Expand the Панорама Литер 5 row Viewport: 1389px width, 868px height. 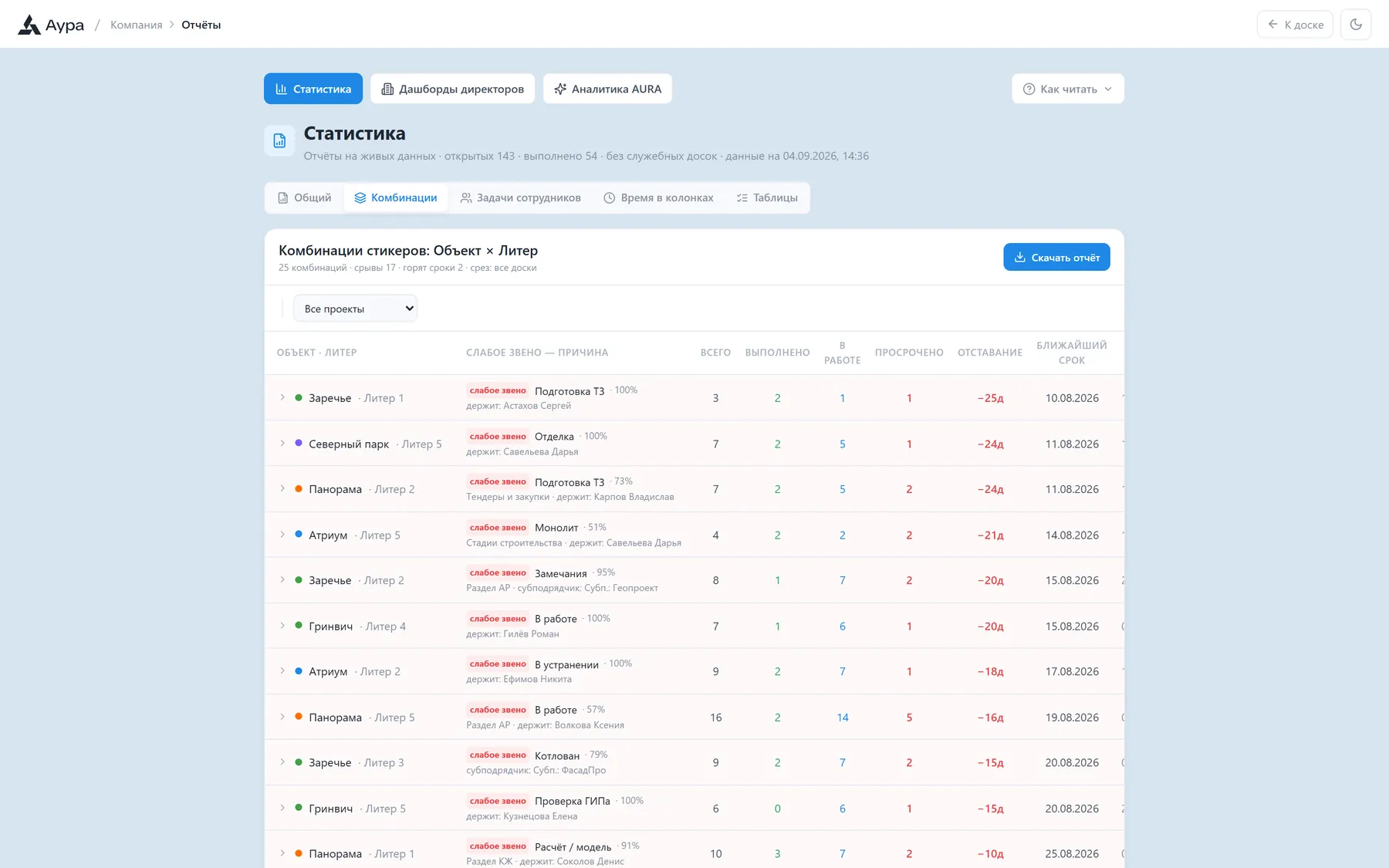click(282, 717)
